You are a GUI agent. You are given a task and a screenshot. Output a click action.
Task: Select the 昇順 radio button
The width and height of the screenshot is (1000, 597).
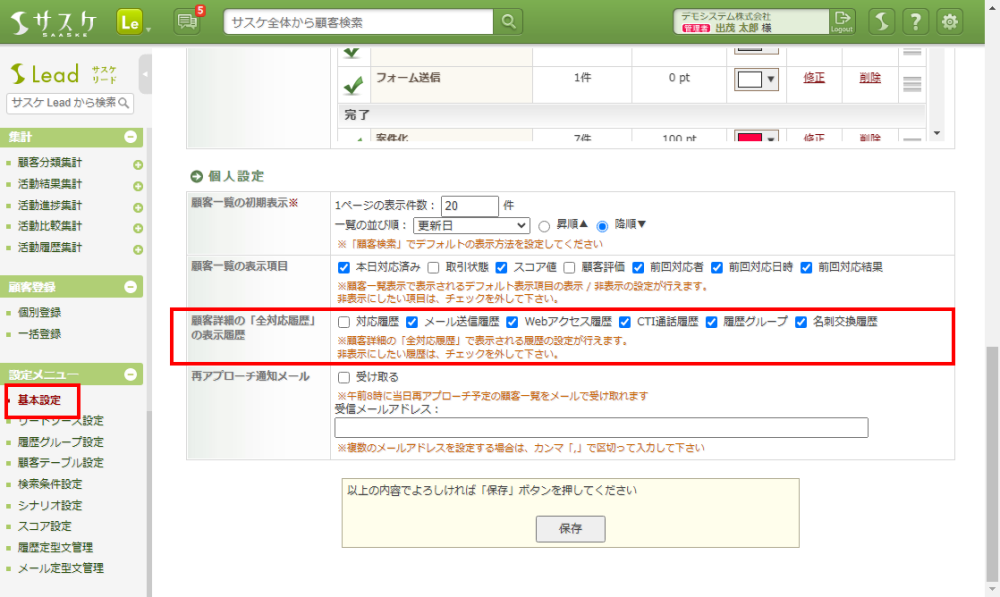545,226
